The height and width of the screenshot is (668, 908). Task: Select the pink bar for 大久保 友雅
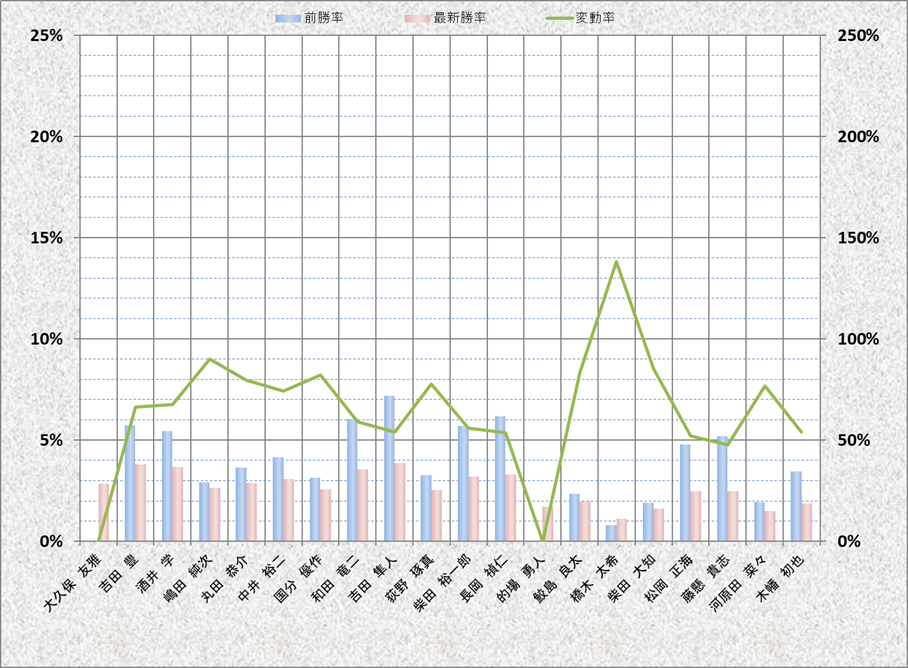click(103, 512)
